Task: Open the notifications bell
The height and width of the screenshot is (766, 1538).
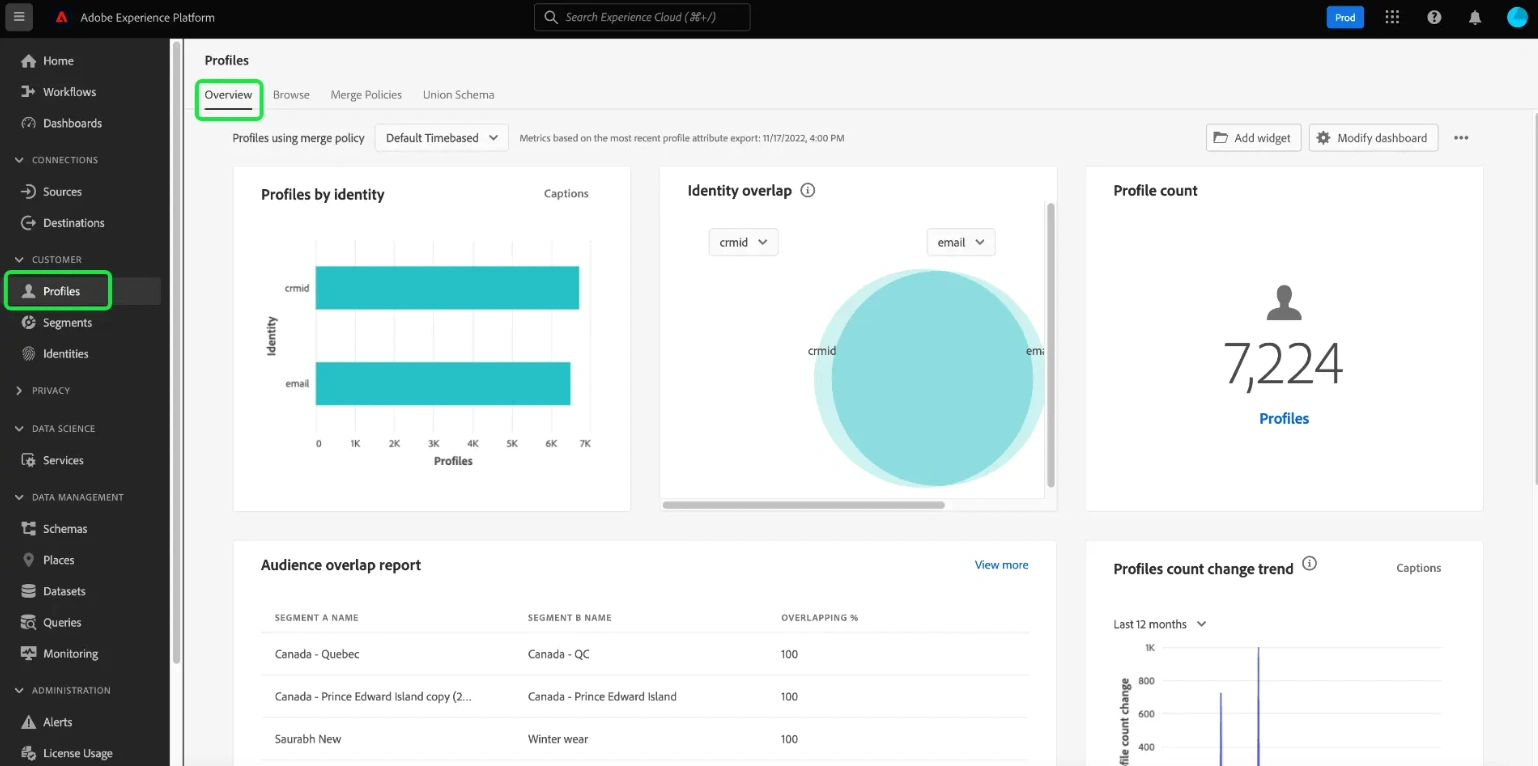Action: (1475, 17)
